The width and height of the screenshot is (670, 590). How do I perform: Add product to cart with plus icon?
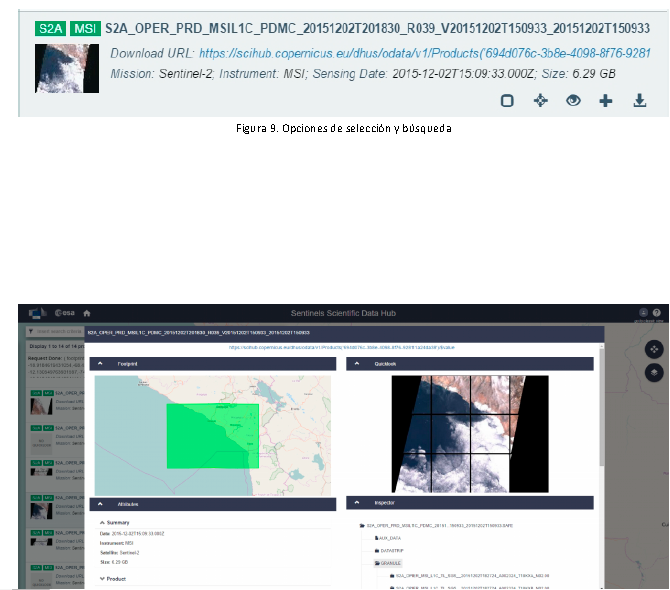(x=605, y=101)
